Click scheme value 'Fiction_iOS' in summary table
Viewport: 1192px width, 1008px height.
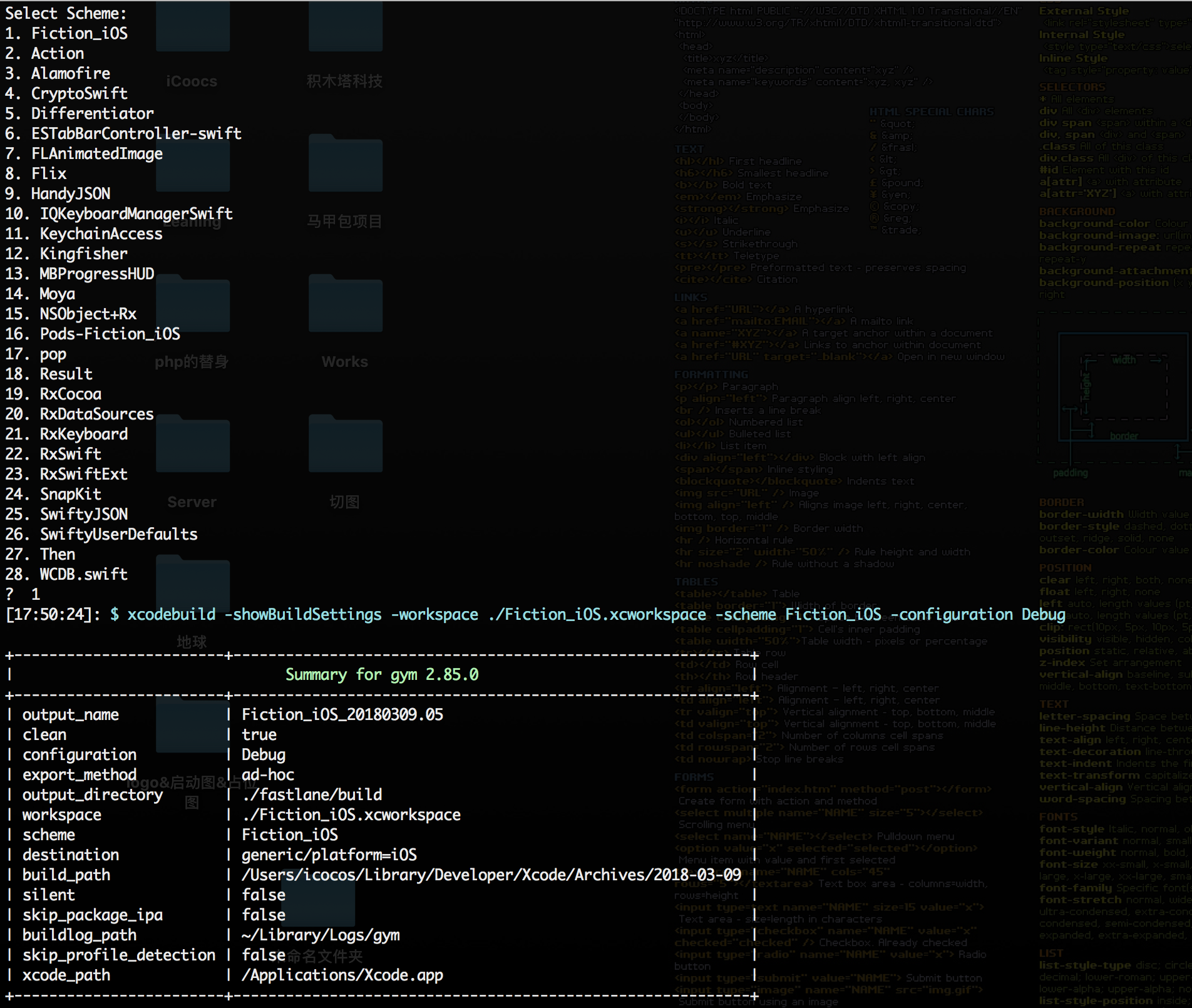pyautogui.click(x=290, y=835)
